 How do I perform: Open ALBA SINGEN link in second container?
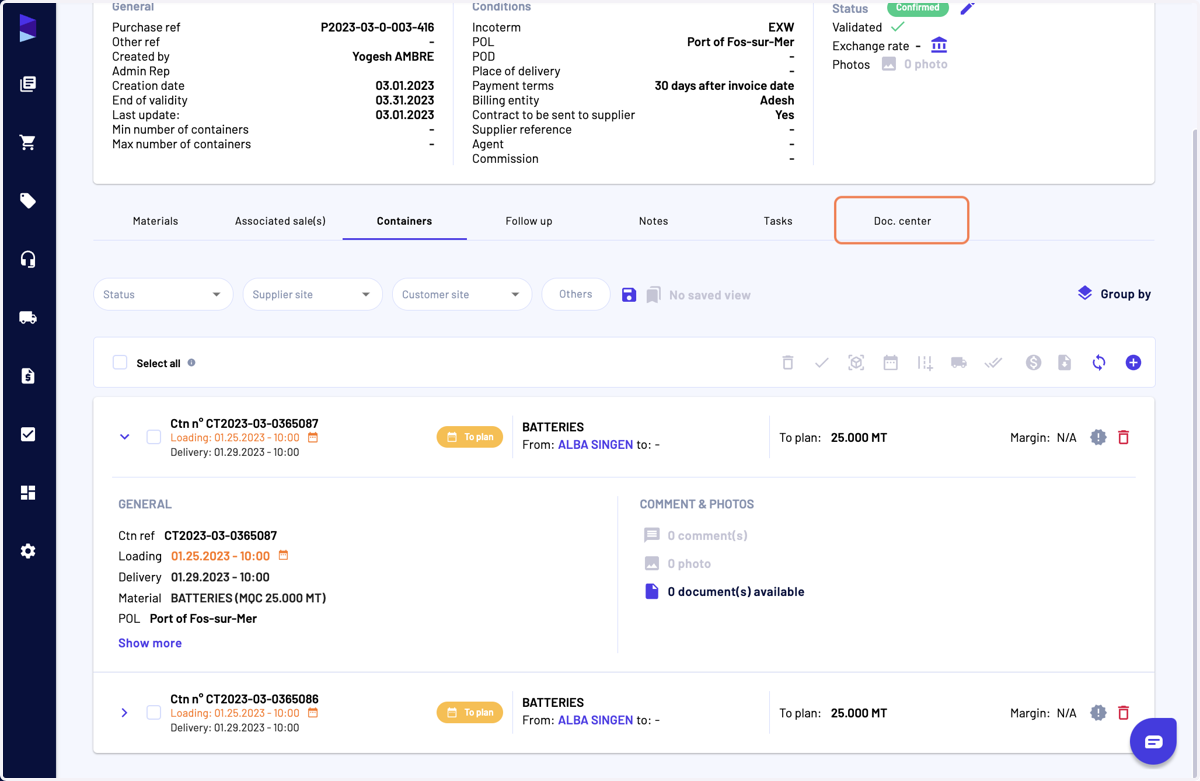(x=595, y=720)
